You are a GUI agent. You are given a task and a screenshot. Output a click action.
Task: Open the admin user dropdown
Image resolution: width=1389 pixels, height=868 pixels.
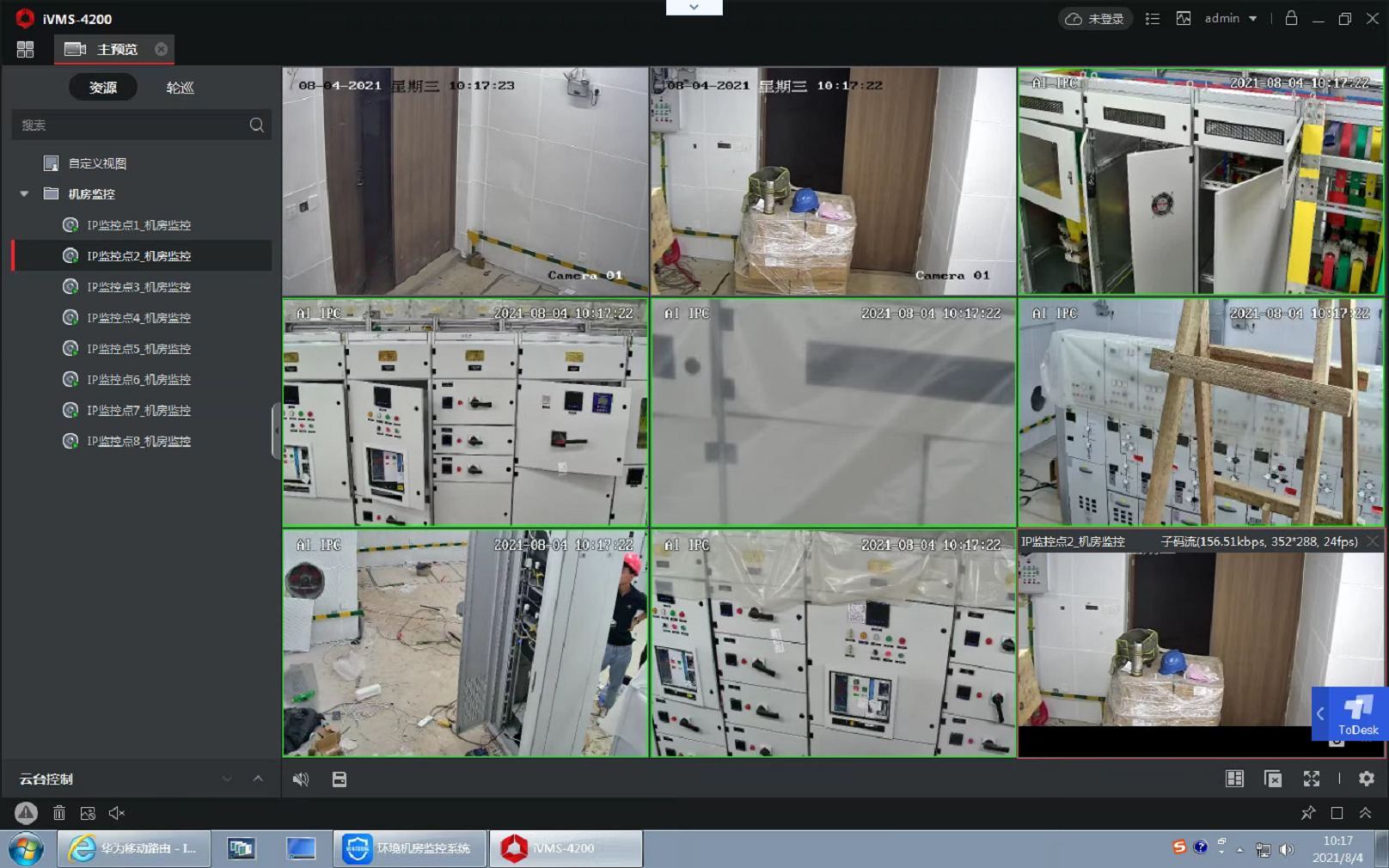point(1230,18)
